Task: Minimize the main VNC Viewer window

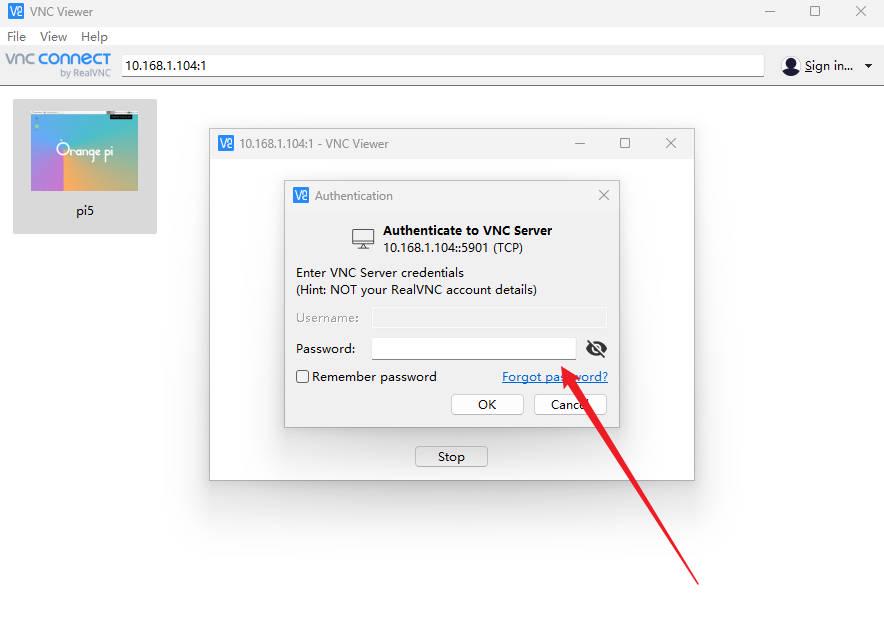Action: click(x=770, y=11)
